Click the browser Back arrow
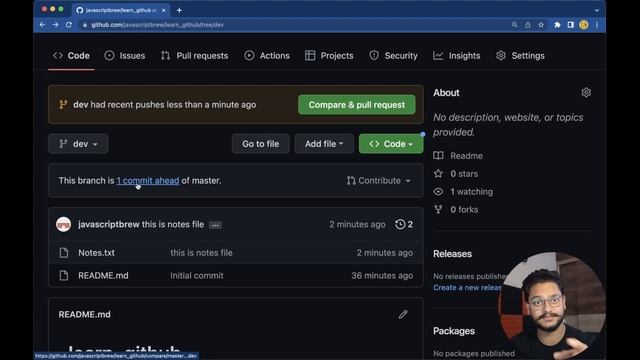The image size is (640, 360). pos(42,25)
